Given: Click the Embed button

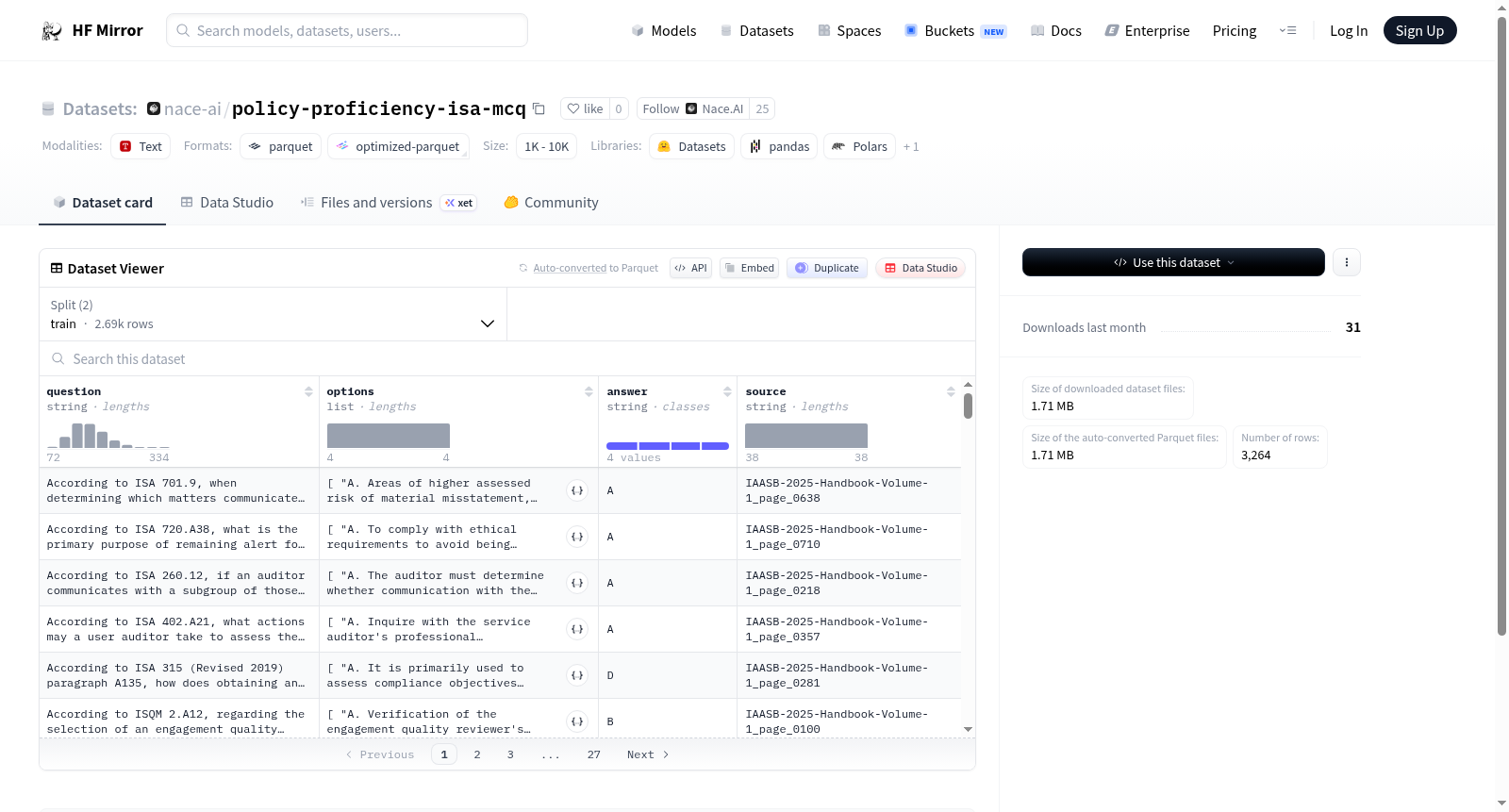Looking at the screenshot, I should click(749, 268).
